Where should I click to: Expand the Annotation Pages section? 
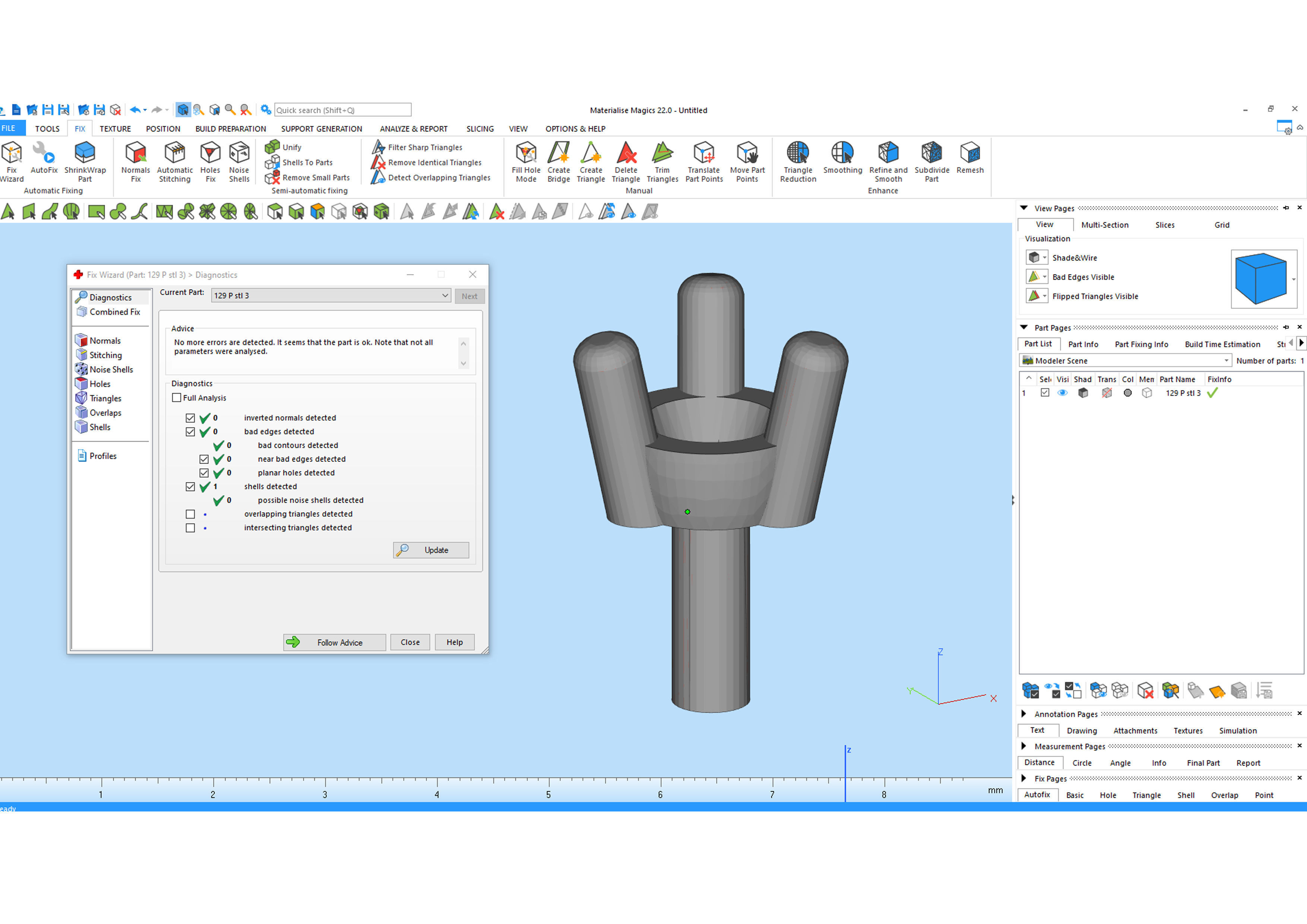click(x=1023, y=714)
